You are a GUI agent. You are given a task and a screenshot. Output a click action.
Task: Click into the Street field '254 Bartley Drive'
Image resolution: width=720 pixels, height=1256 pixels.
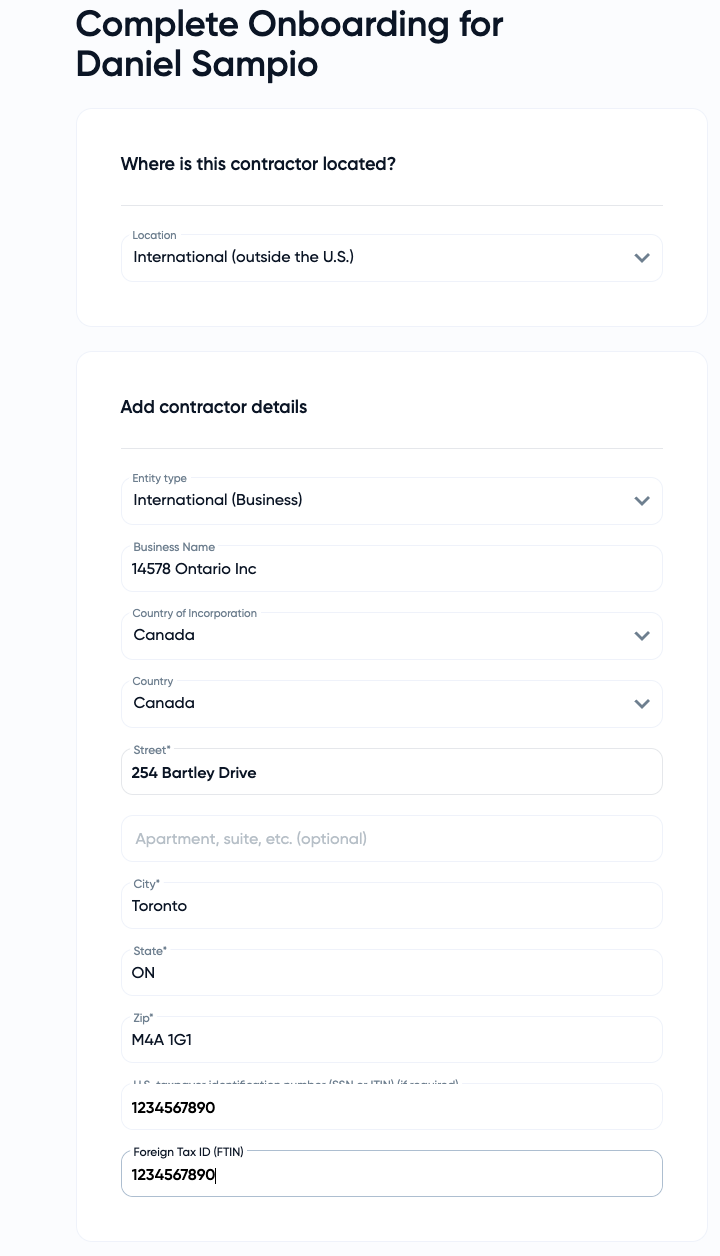click(x=390, y=773)
